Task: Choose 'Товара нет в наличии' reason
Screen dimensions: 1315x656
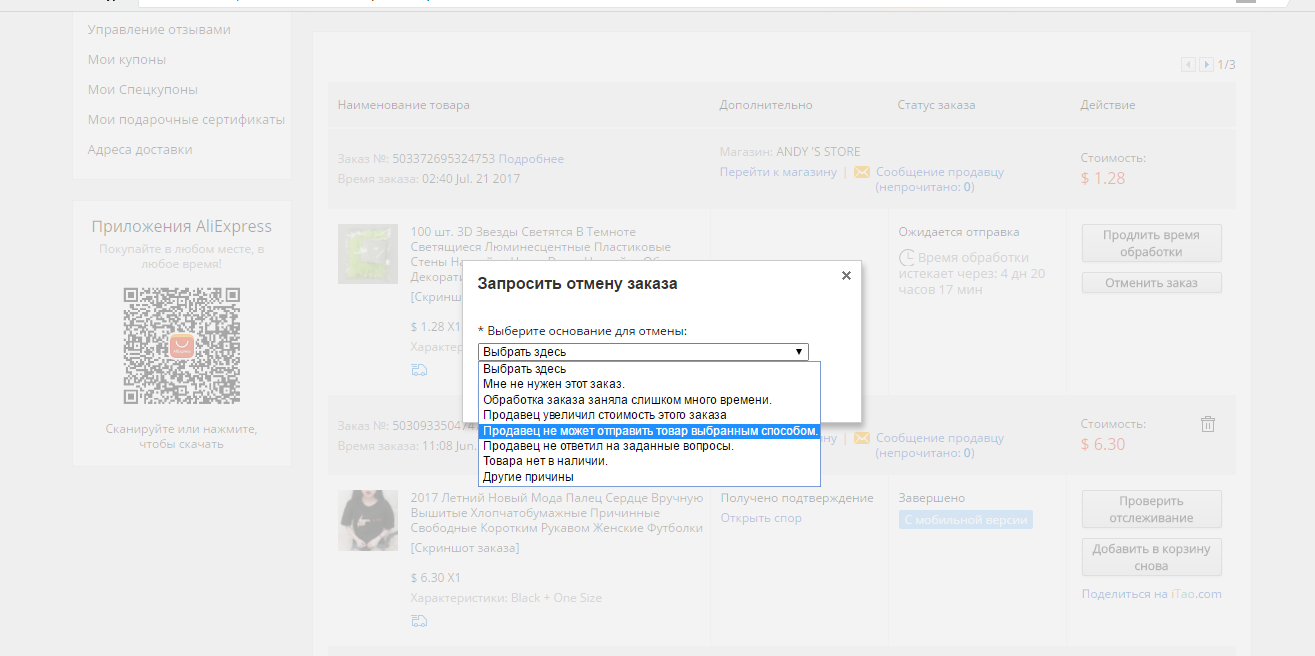Action: click(545, 461)
